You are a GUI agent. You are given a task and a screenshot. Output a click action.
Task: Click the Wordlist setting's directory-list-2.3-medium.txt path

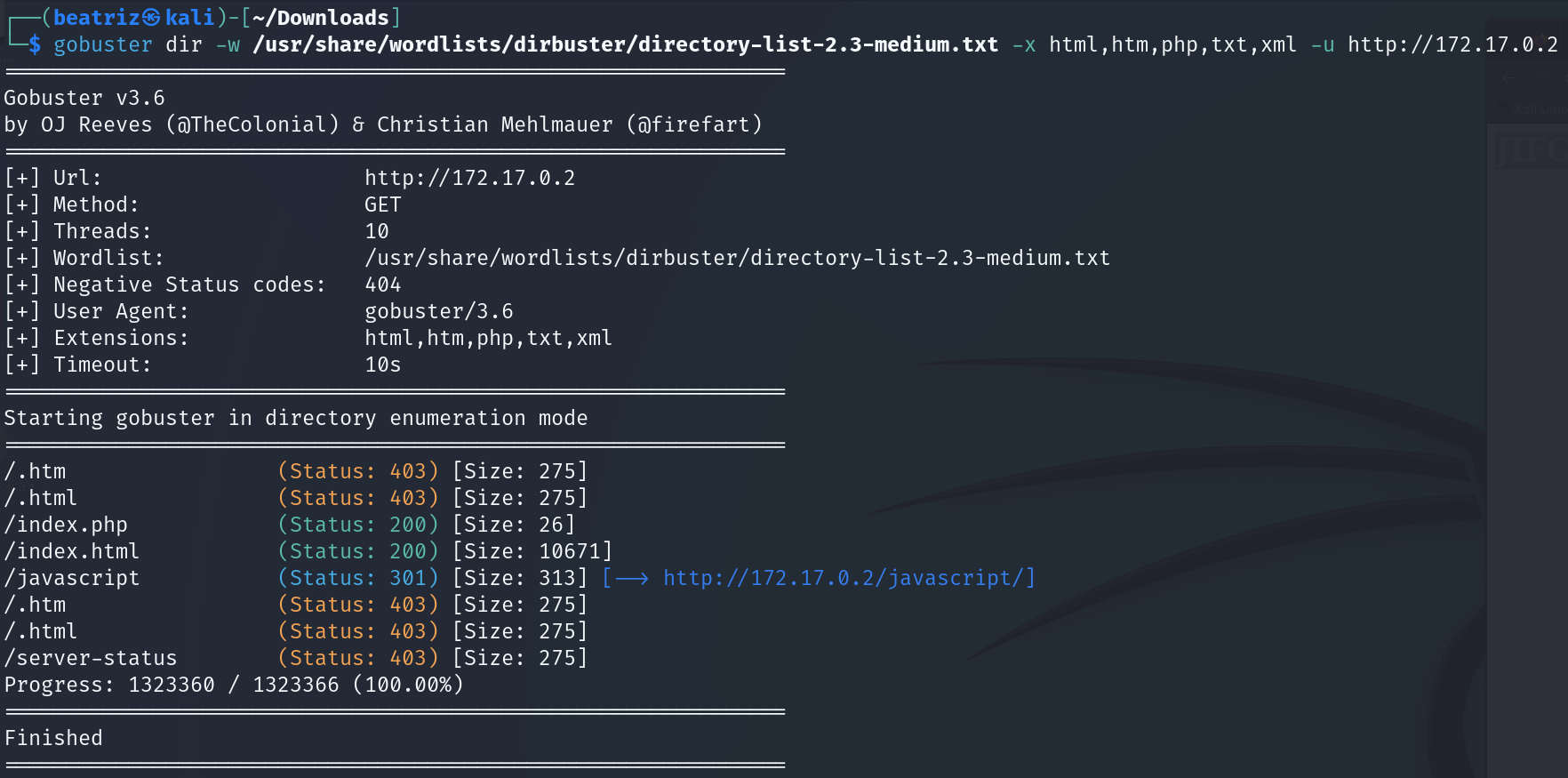737,258
